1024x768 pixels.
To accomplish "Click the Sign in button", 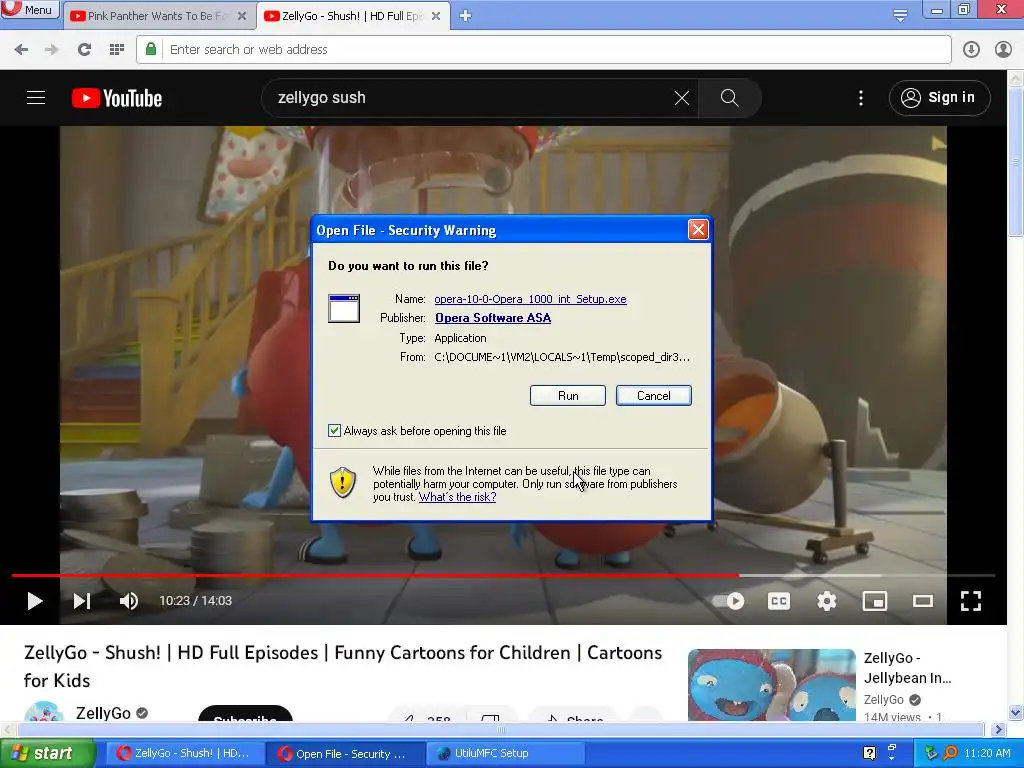I will 939,98.
